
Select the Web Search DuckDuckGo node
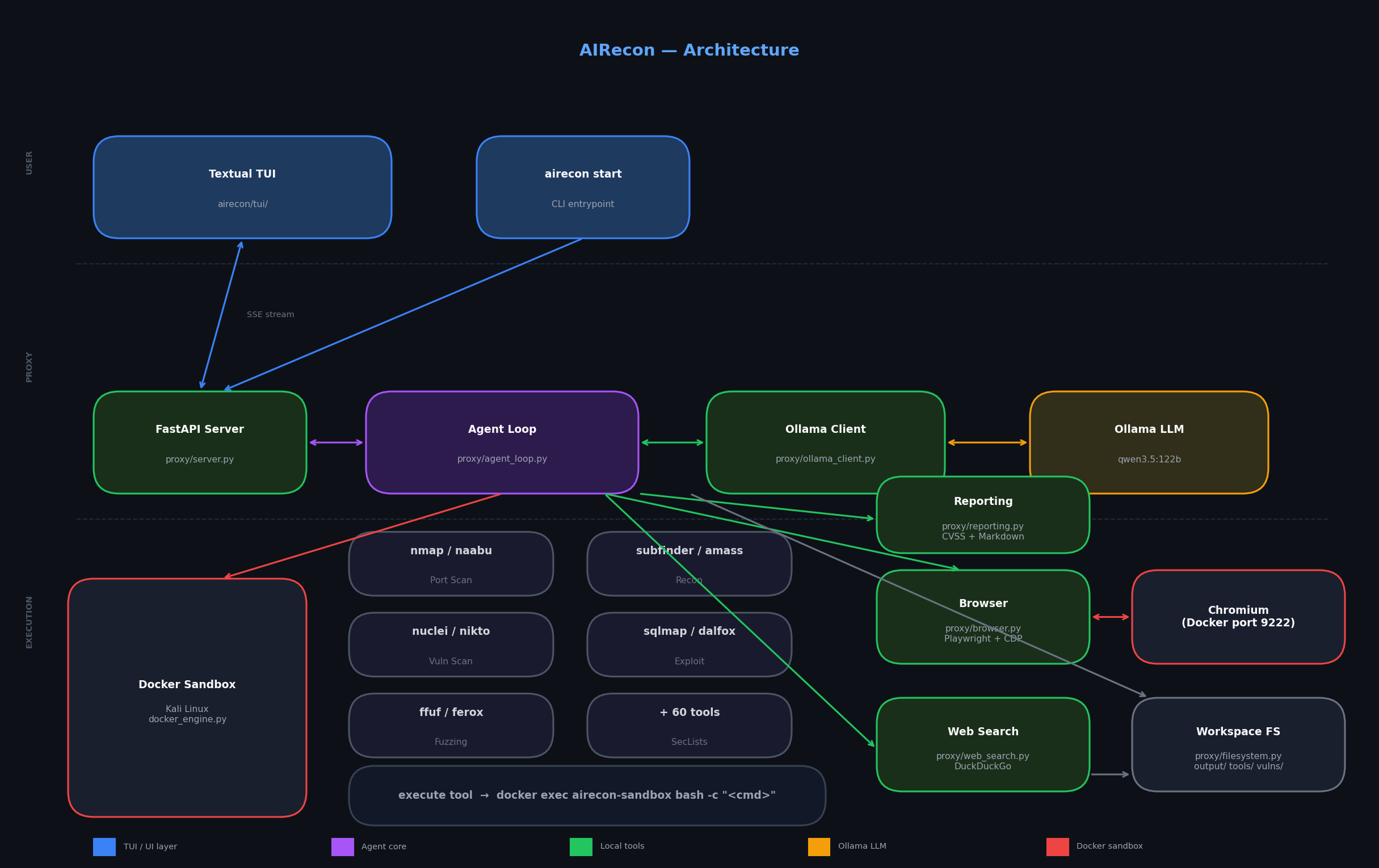[x=983, y=745]
